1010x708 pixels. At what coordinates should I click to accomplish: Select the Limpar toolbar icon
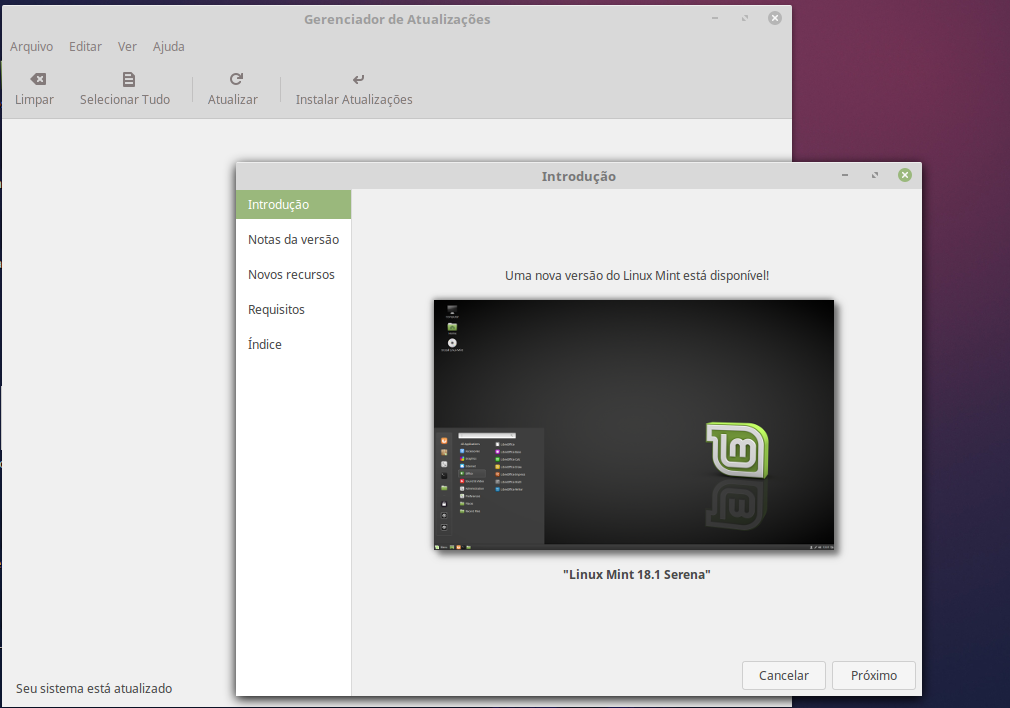34,88
